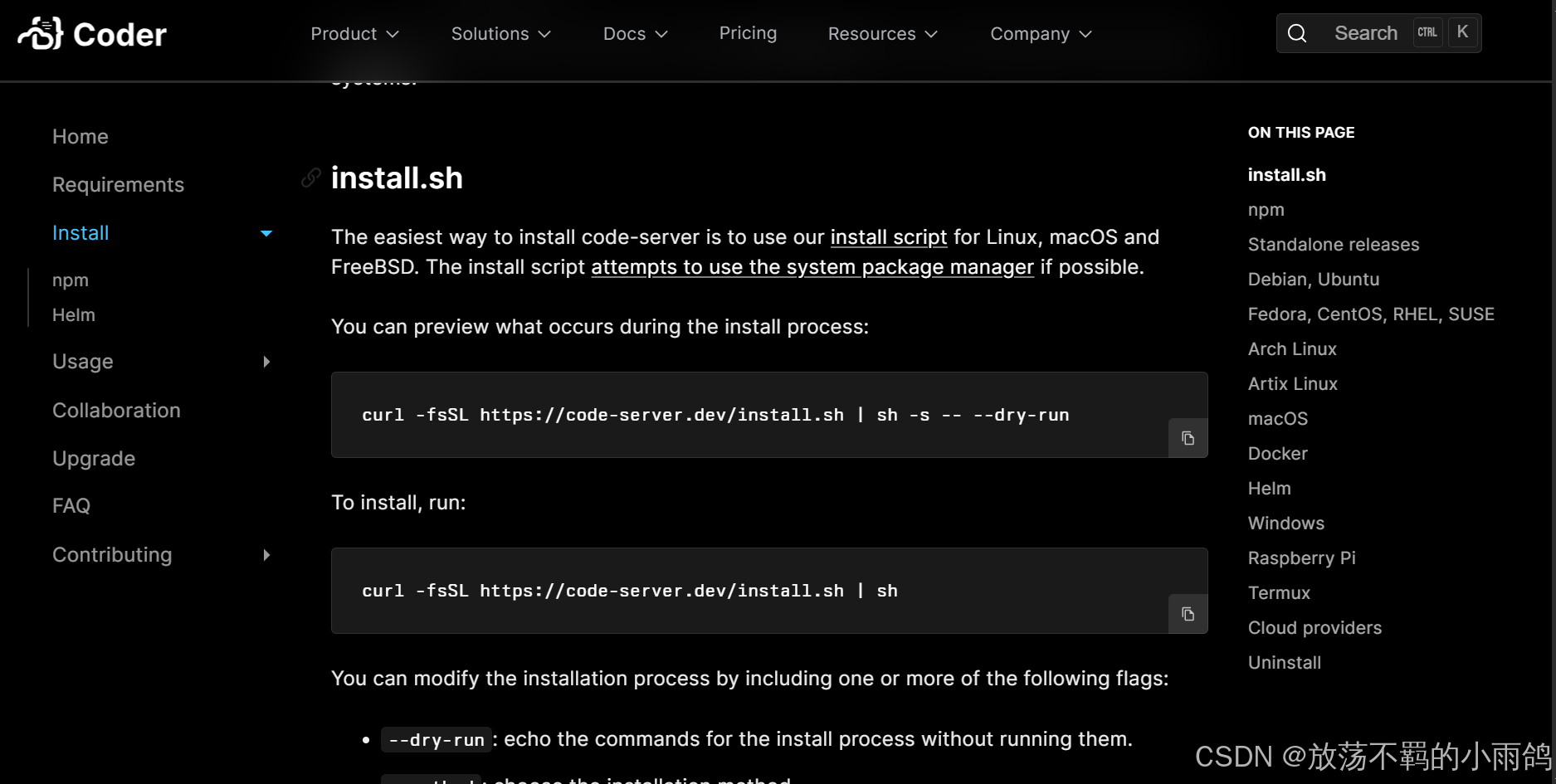
Task: Open FAQ in the sidebar
Action: click(x=71, y=506)
